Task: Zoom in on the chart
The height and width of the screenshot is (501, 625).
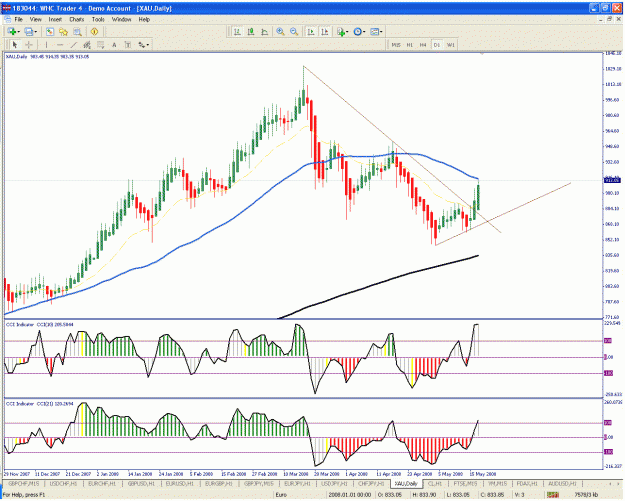Action: pyautogui.click(x=281, y=31)
